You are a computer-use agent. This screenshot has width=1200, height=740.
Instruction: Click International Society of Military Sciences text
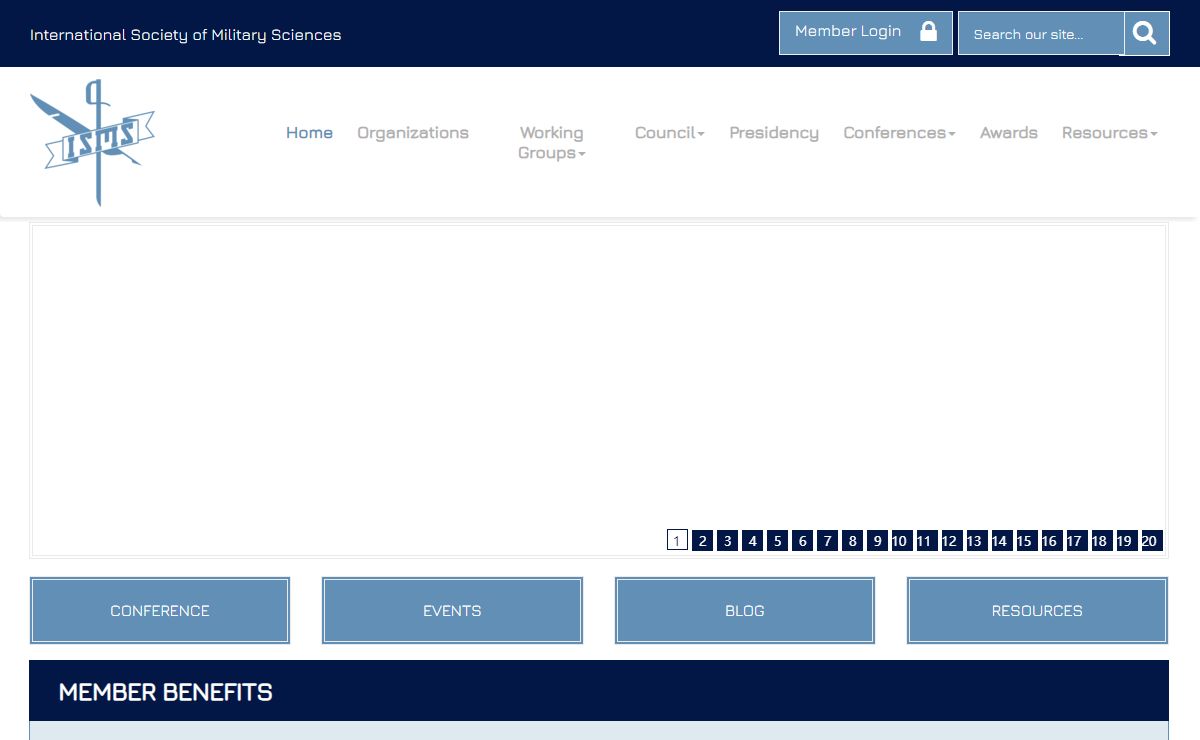click(186, 35)
